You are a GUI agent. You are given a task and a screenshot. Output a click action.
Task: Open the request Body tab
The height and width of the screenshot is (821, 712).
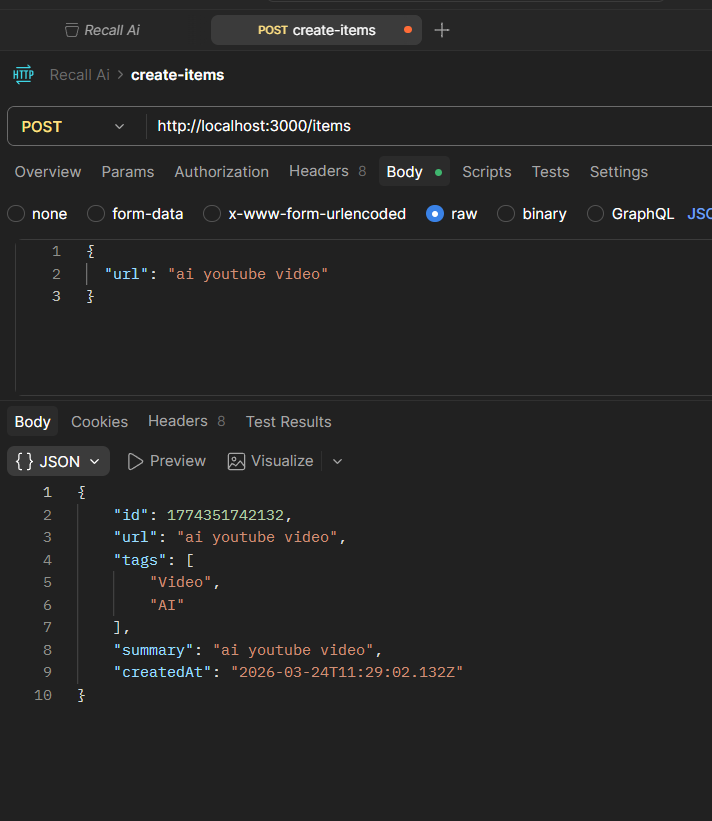pyautogui.click(x=414, y=171)
